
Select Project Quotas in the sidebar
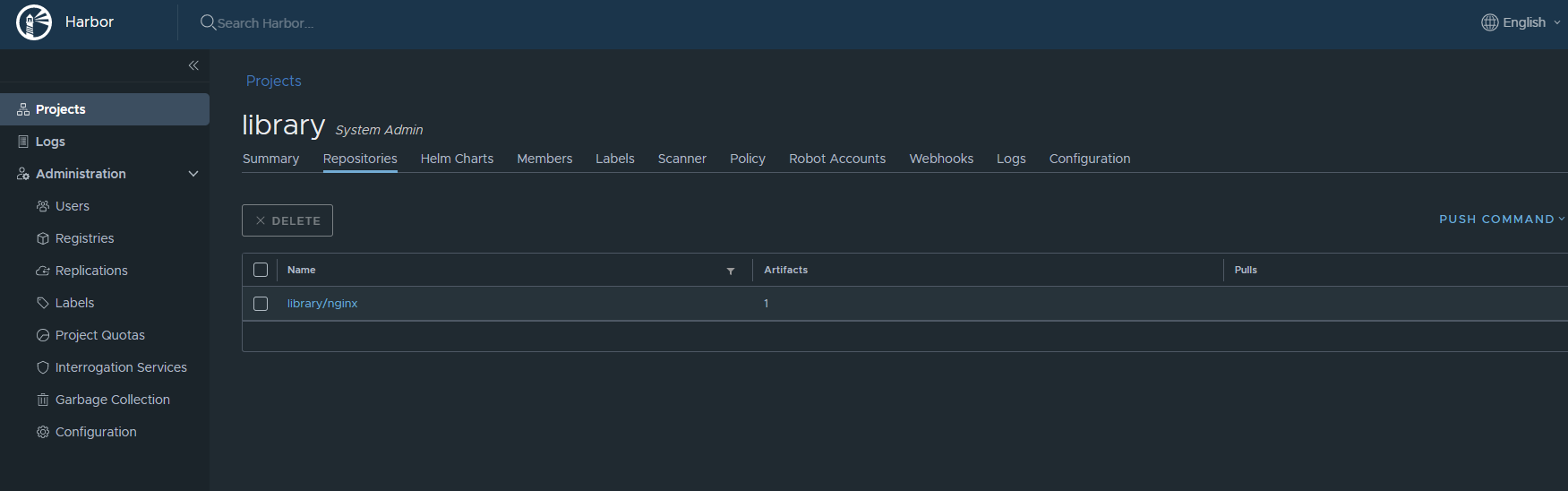point(100,335)
